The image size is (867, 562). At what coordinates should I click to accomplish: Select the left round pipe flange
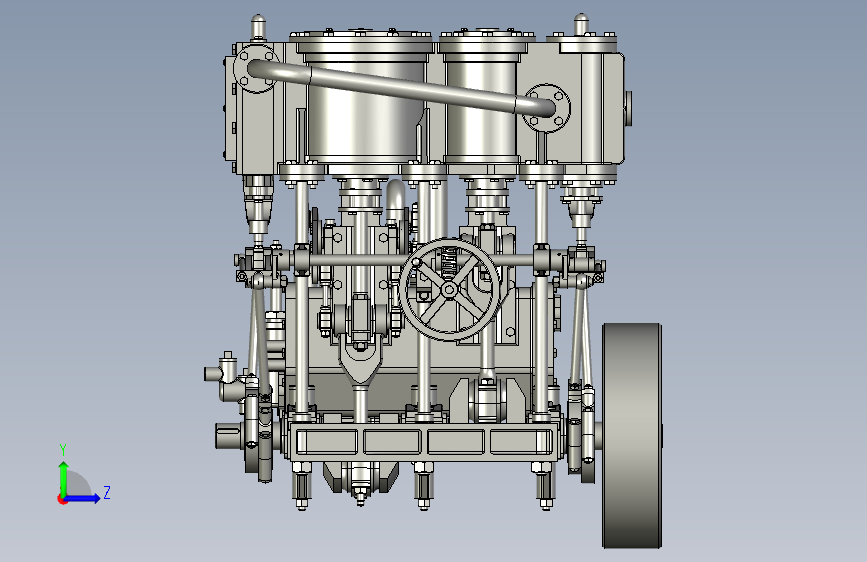[256, 69]
